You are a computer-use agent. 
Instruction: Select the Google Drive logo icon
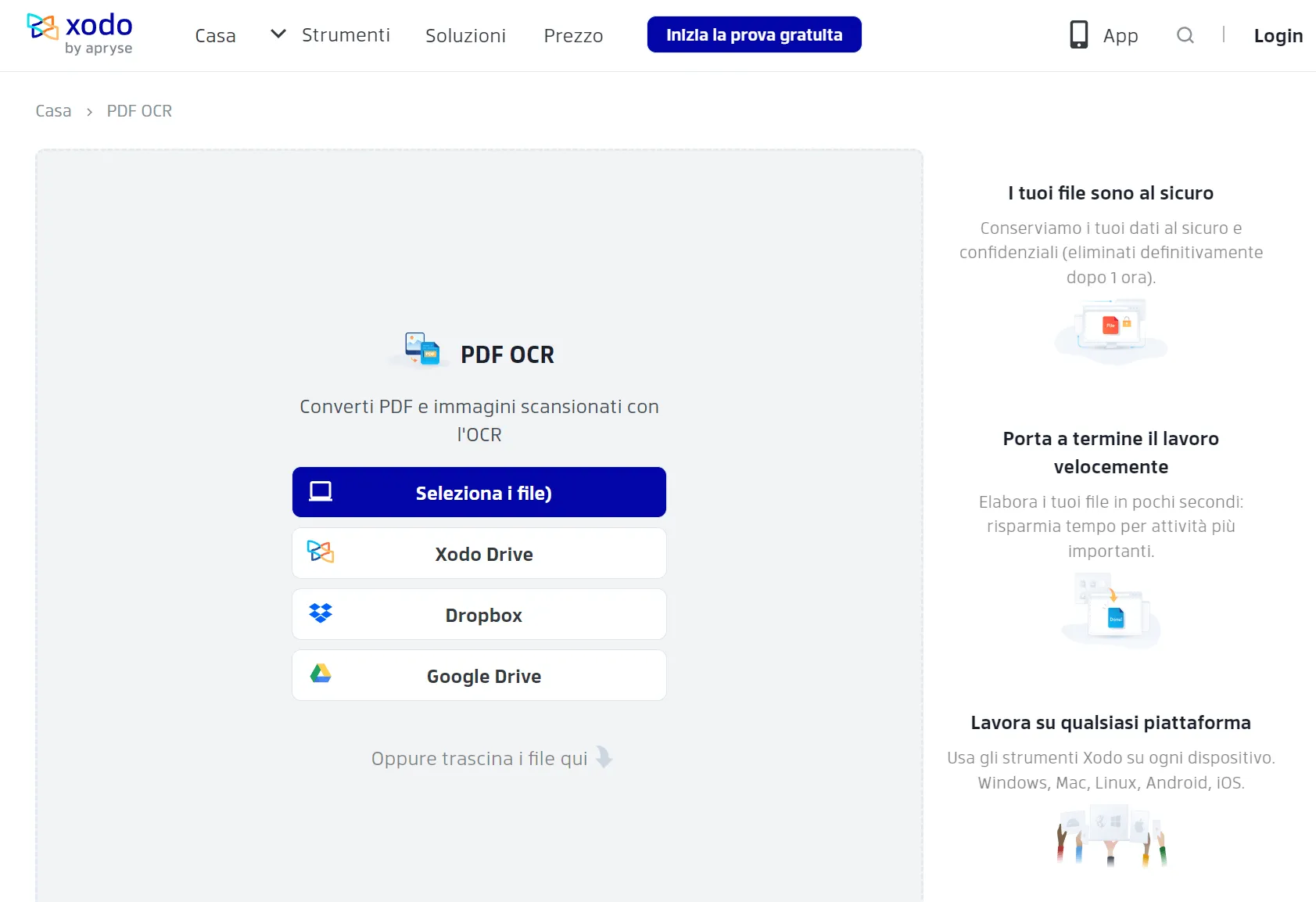pos(321,674)
